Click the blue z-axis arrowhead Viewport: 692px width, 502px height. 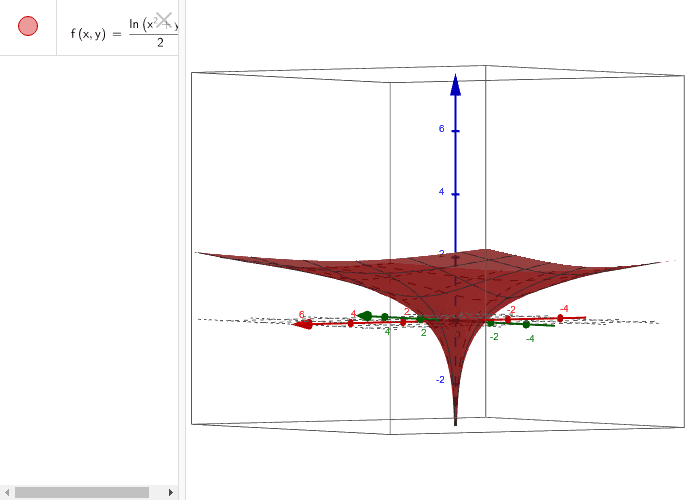tap(455, 85)
